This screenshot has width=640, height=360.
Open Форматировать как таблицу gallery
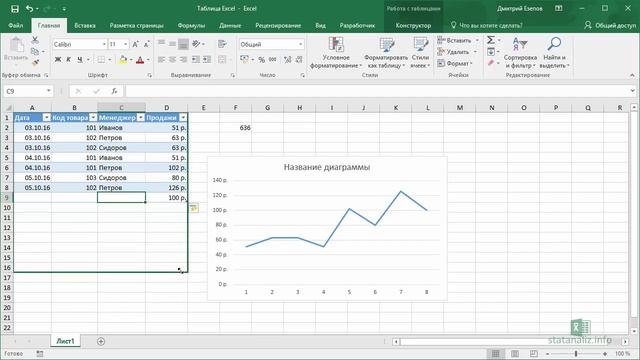click(x=386, y=53)
